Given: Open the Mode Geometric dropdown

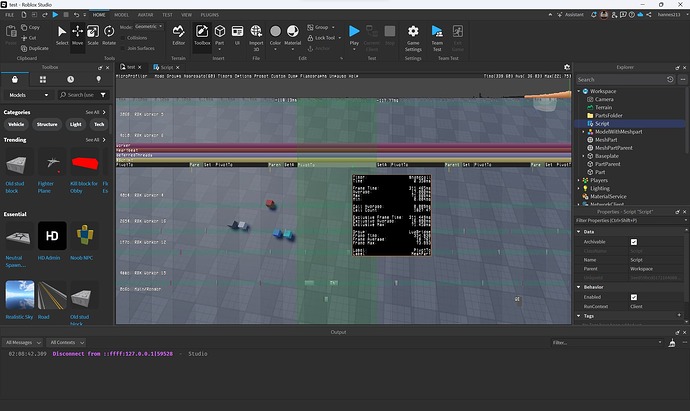Looking at the screenshot, I should 149,27.
